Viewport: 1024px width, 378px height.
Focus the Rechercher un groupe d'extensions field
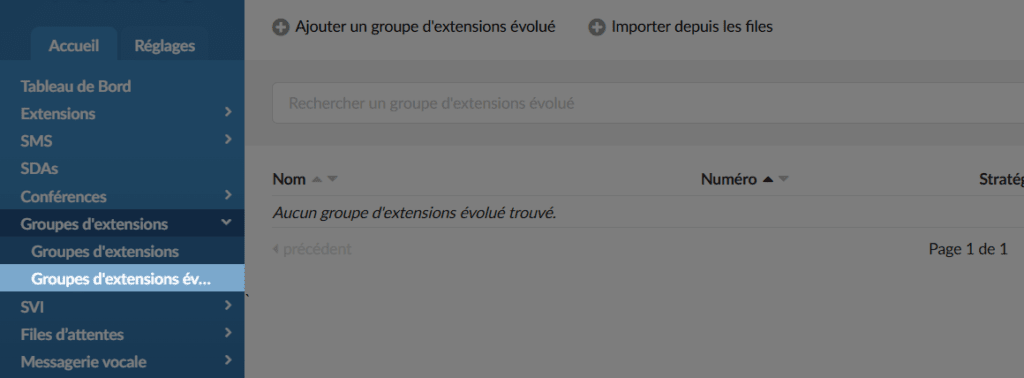[x=648, y=103]
